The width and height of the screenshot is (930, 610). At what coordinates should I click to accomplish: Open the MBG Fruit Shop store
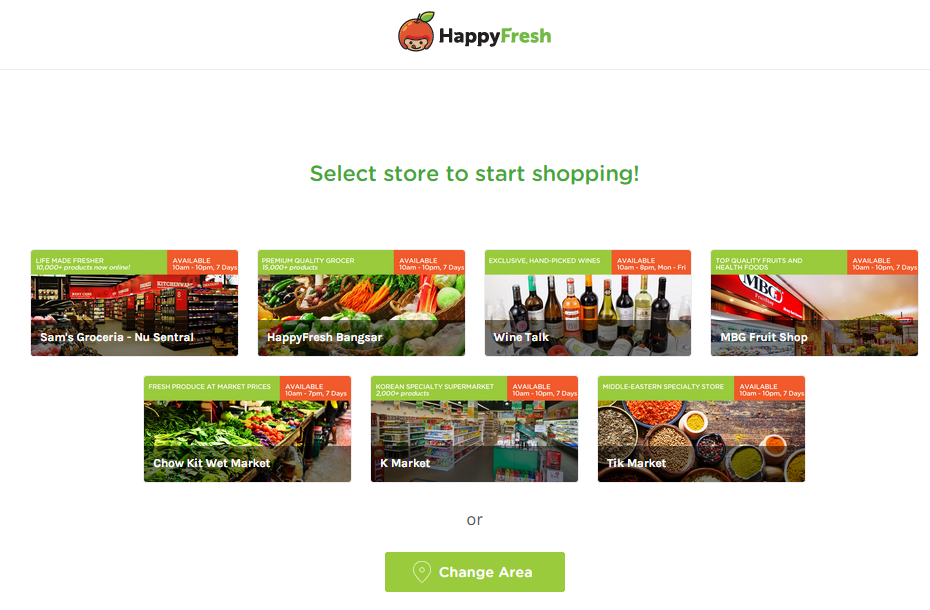tap(814, 303)
